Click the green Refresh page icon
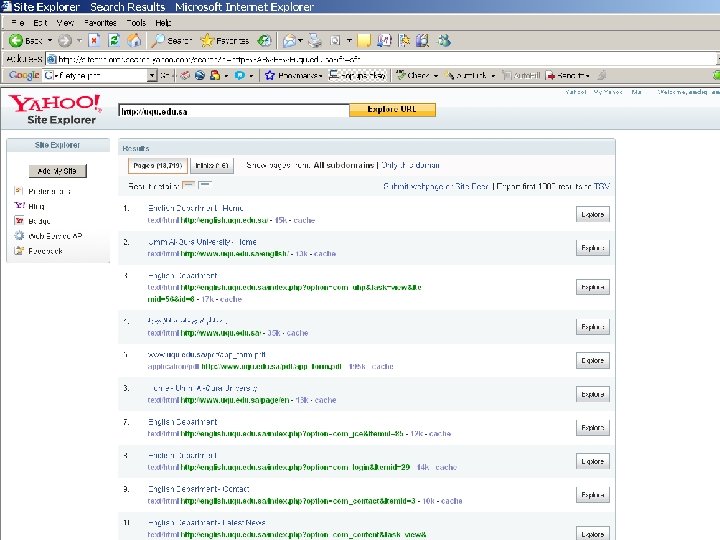This screenshot has height=540, width=720. click(114, 41)
